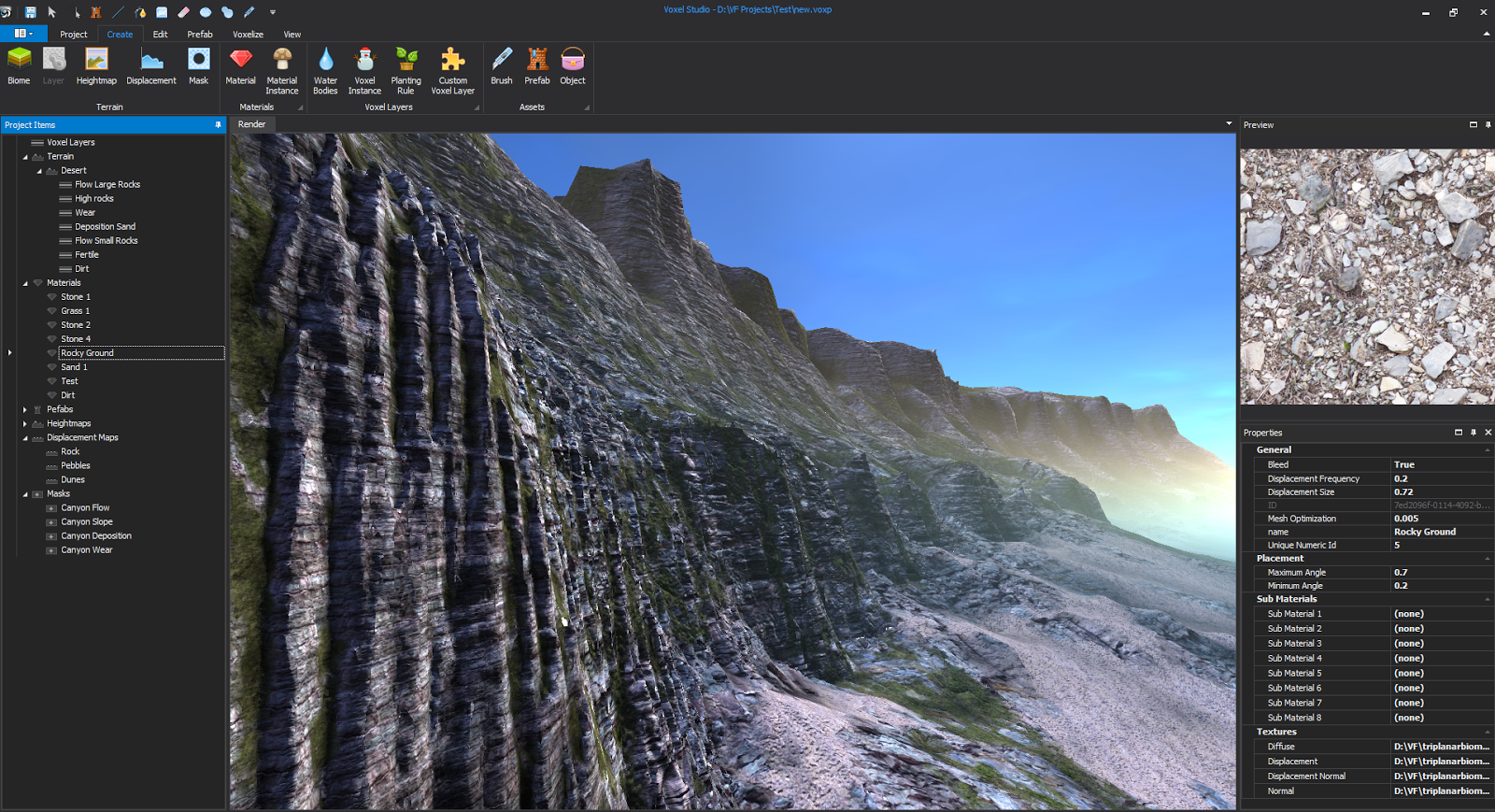Image resolution: width=1495 pixels, height=812 pixels.
Task: Select the Displacement terrain tool
Action: coord(151,65)
